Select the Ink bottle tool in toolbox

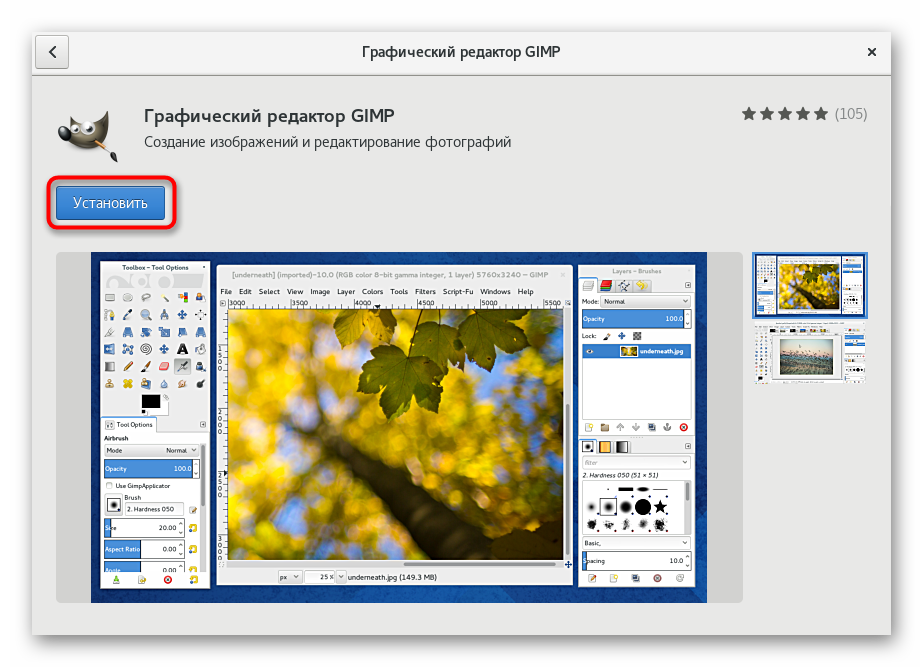[x=201, y=366]
